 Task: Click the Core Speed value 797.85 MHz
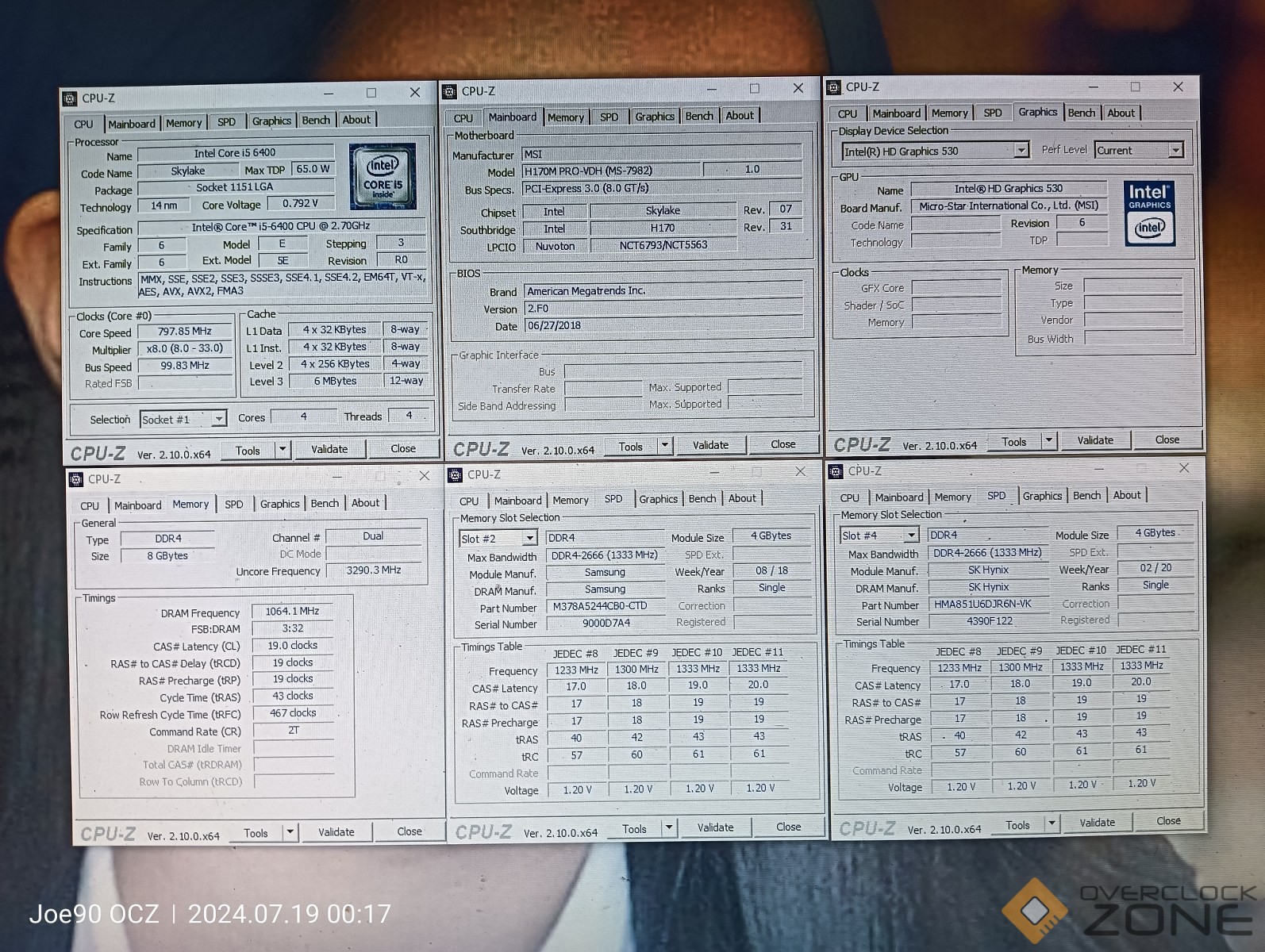click(185, 332)
